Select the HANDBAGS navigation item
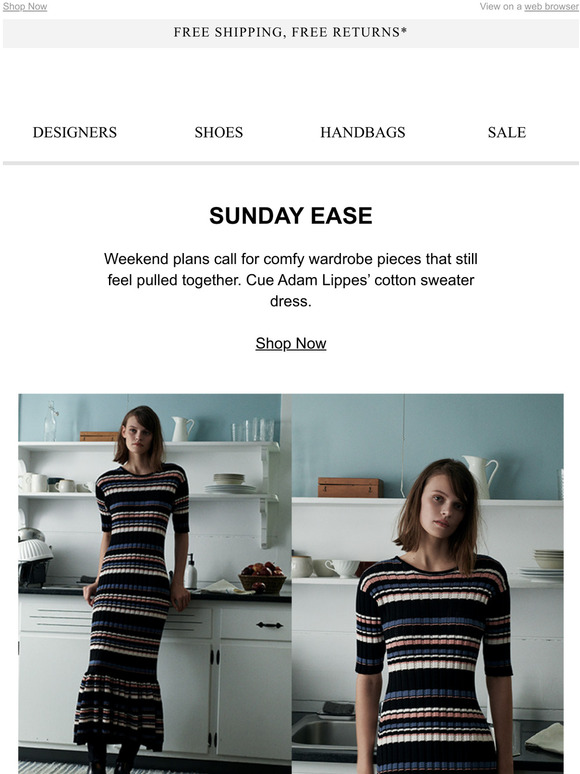Image resolution: width=580 pixels, height=774 pixels. coord(363,132)
